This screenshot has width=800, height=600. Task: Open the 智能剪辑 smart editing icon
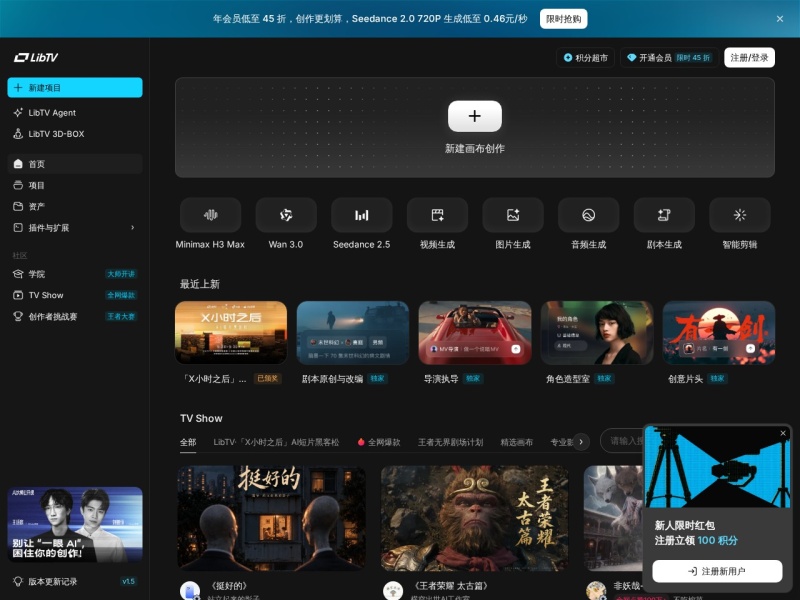[740, 215]
